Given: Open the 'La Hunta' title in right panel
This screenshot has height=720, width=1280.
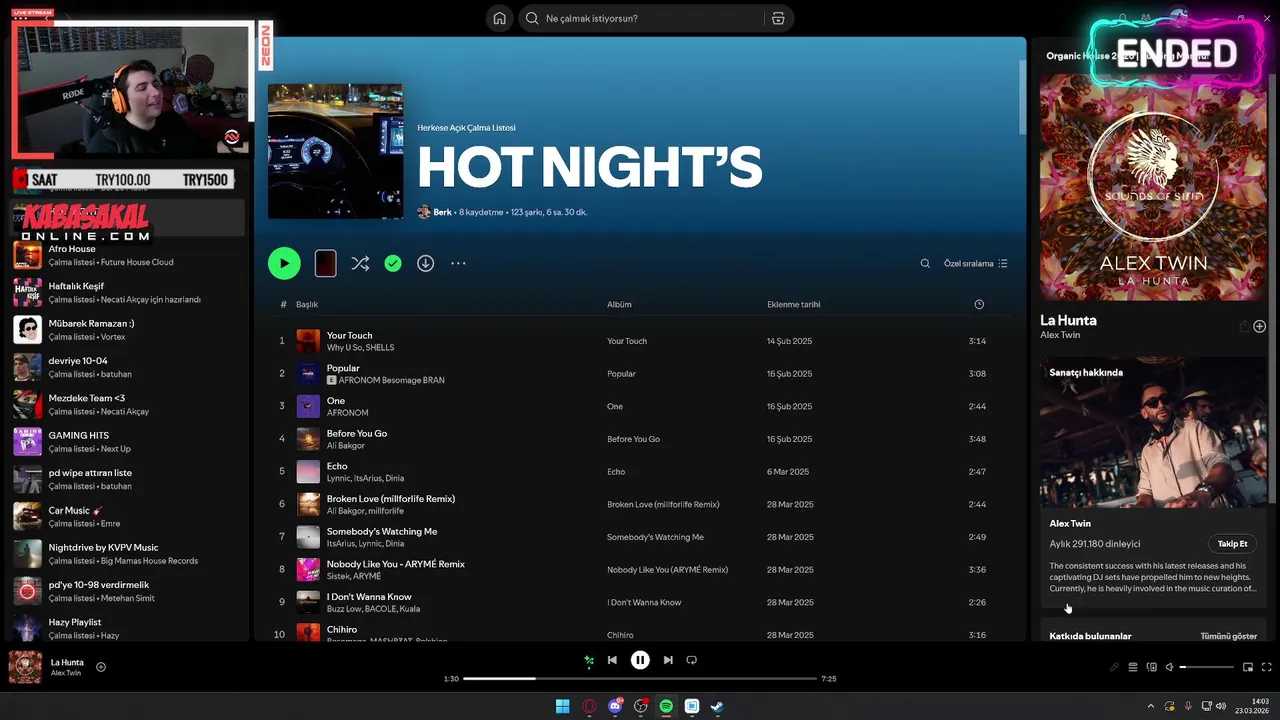Looking at the screenshot, I should pyautogui.click(x=1068, y=320).
